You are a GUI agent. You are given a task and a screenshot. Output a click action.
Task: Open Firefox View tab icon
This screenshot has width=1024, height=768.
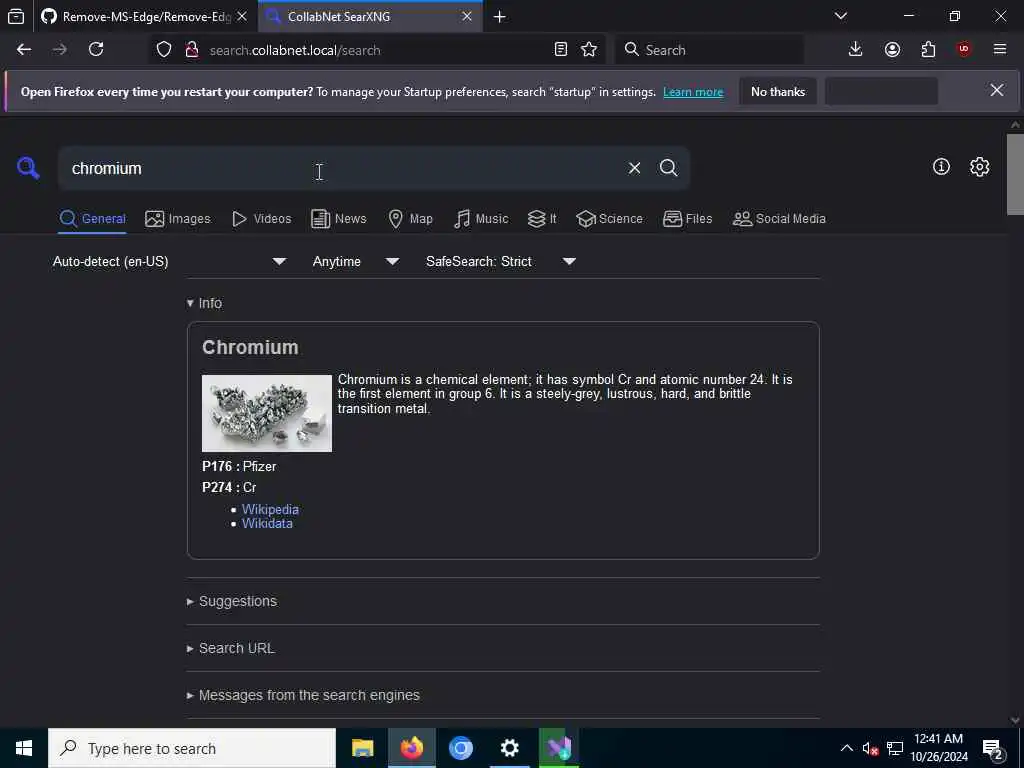(16, 17)
